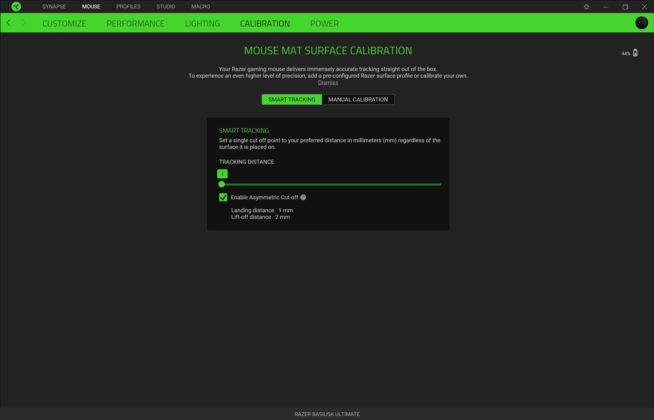The image size is (654, 420).
Task: Click the tracking distance value bubble
Action: click(222, 174)
